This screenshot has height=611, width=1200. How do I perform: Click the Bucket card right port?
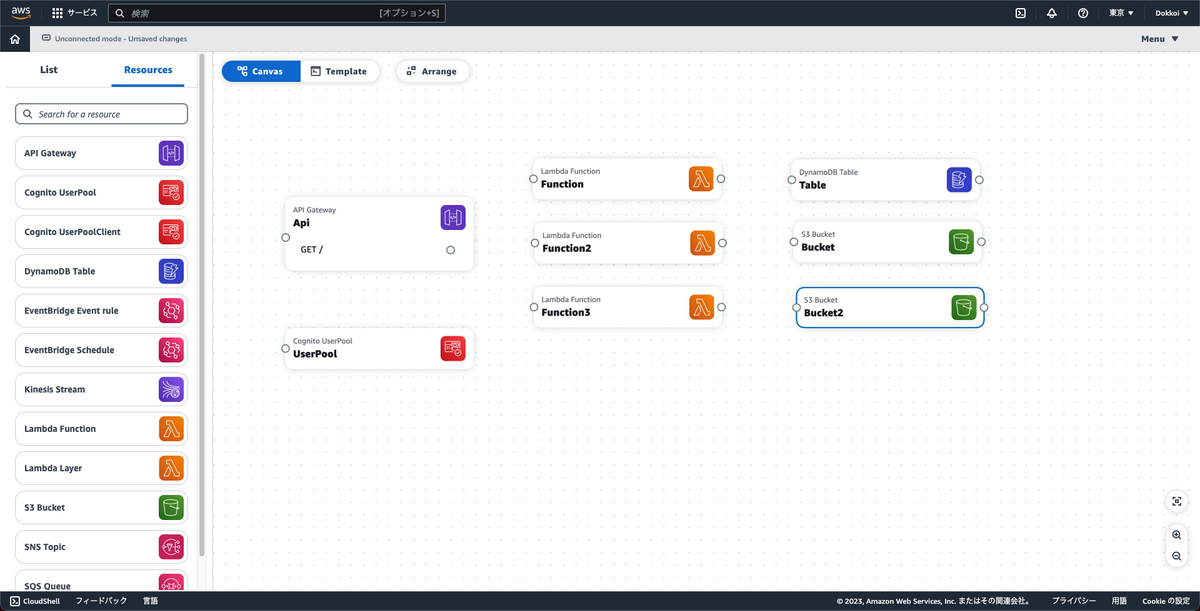click(x=981, y=242)
